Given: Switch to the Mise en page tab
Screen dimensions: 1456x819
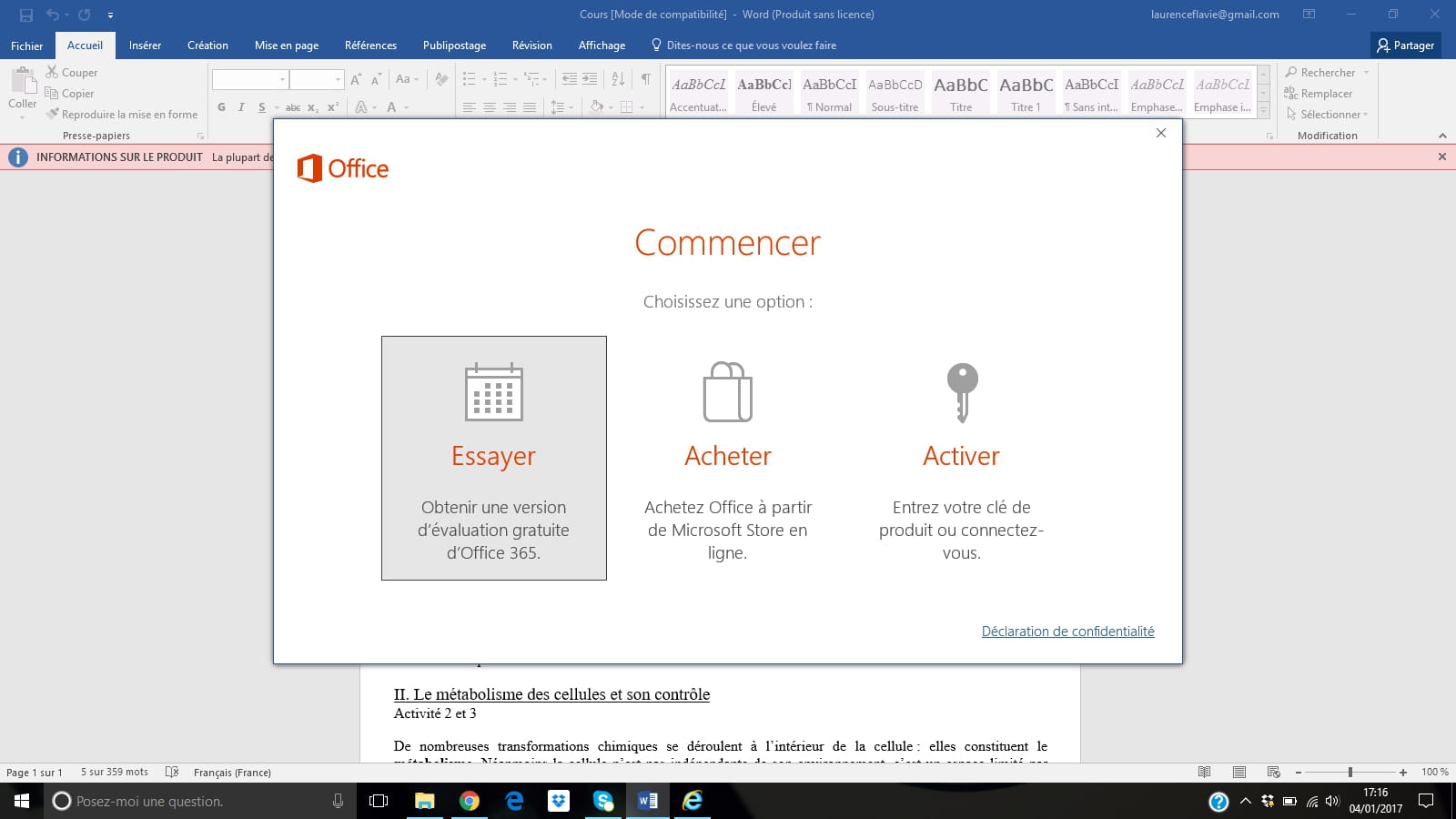Looking at the screenshot, I should coord(287,45).
